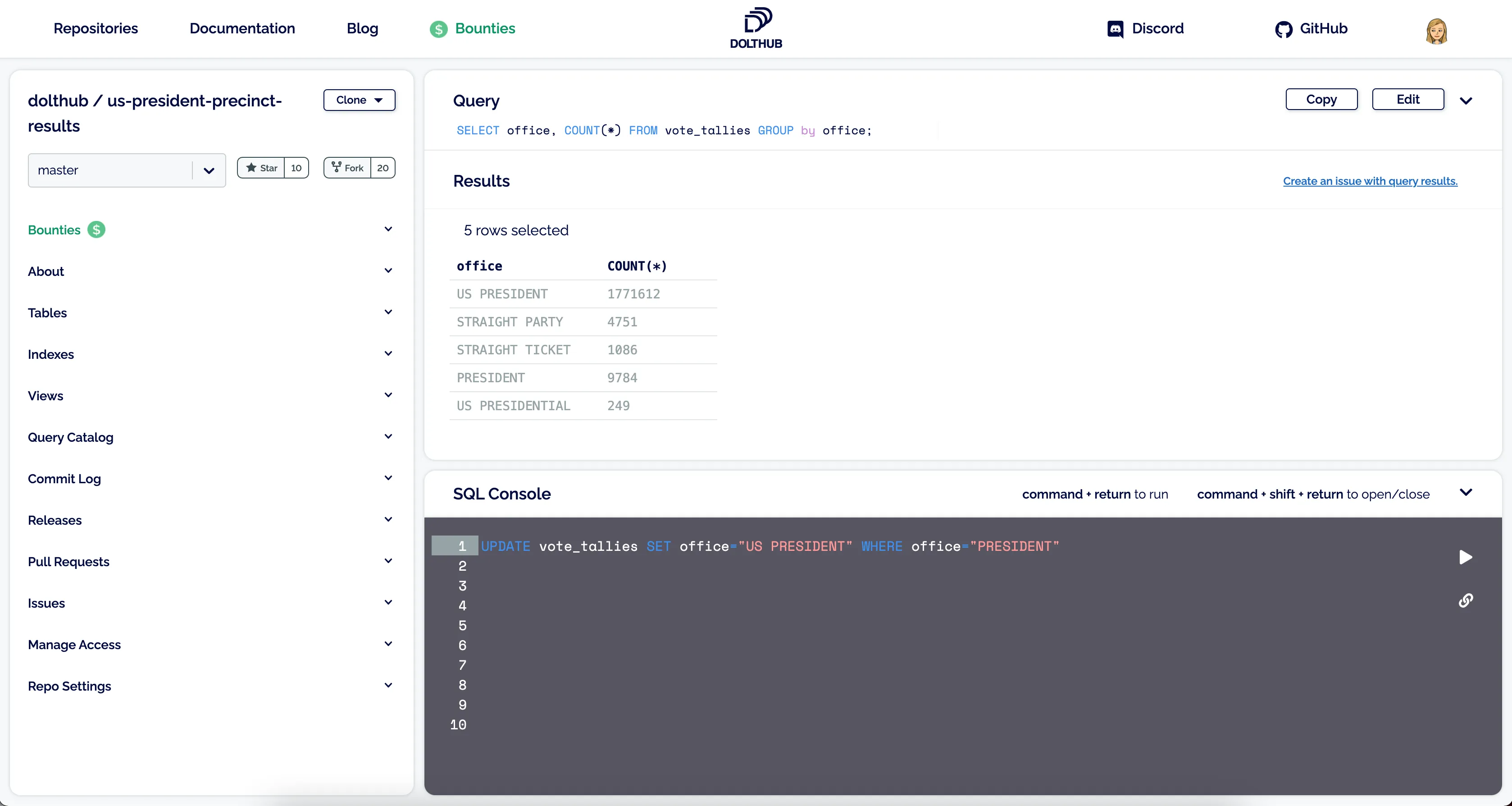The height and width of the screenshot is (806, 1512).
Task: Click the Copy query button
Action: (1321, 99)
